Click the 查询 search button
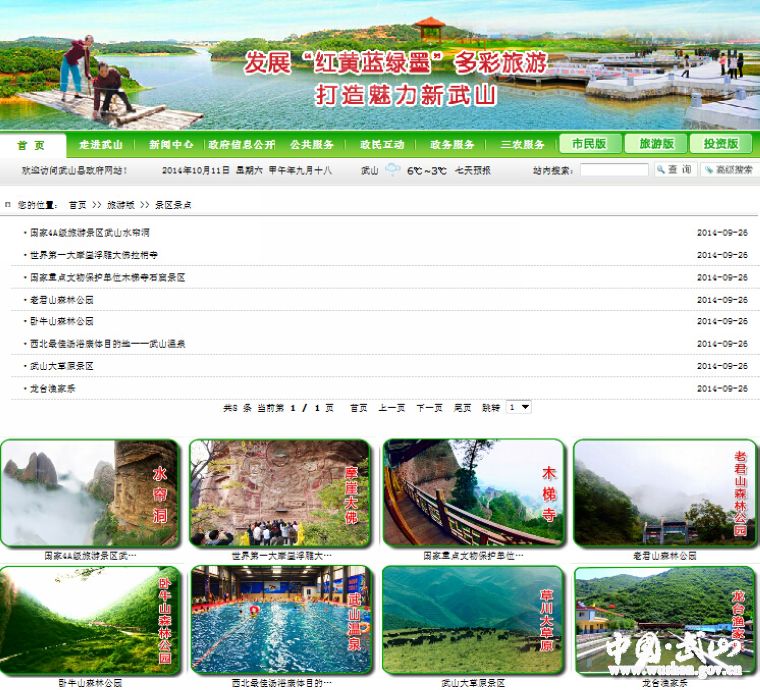Image resolution: width=760 pixels, height=690 pixels. coord(675,170)
